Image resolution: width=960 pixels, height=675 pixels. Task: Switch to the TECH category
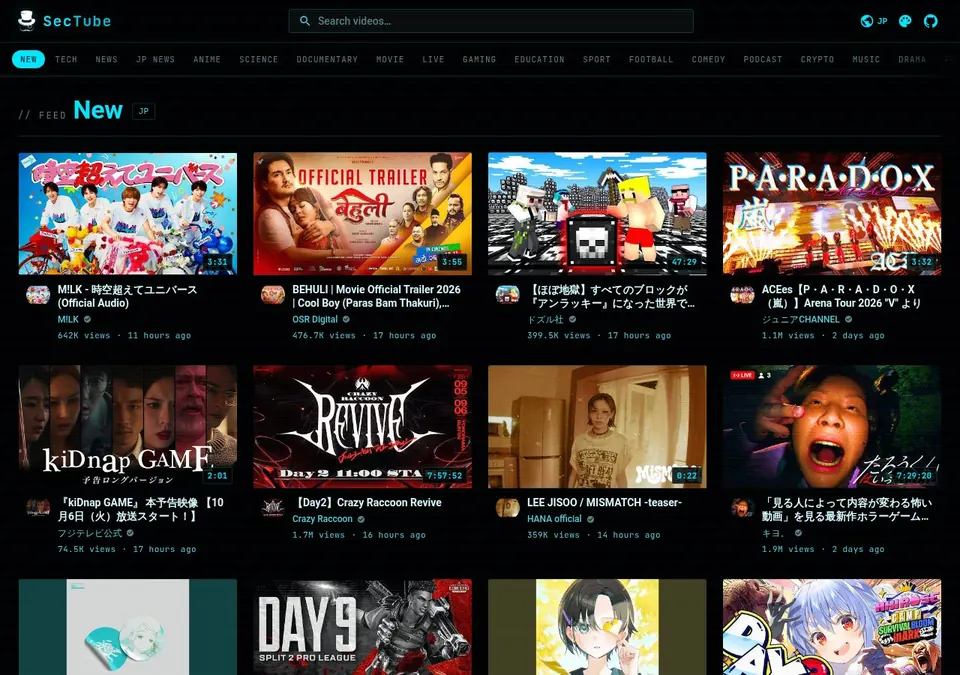(66, 59)
